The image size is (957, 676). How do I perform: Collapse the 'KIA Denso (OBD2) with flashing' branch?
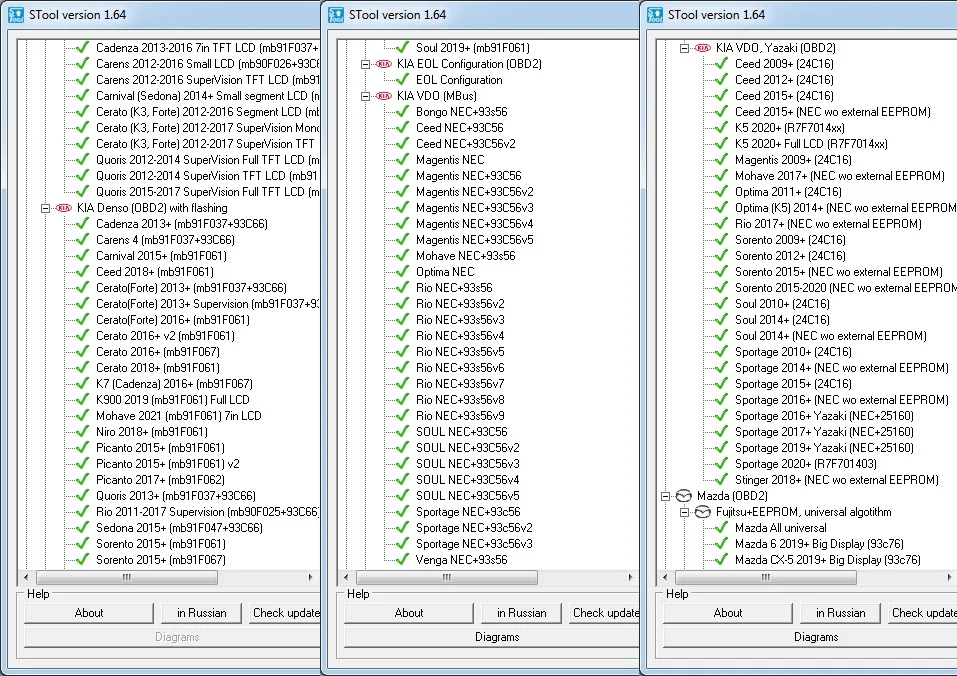tap(45, 208)
